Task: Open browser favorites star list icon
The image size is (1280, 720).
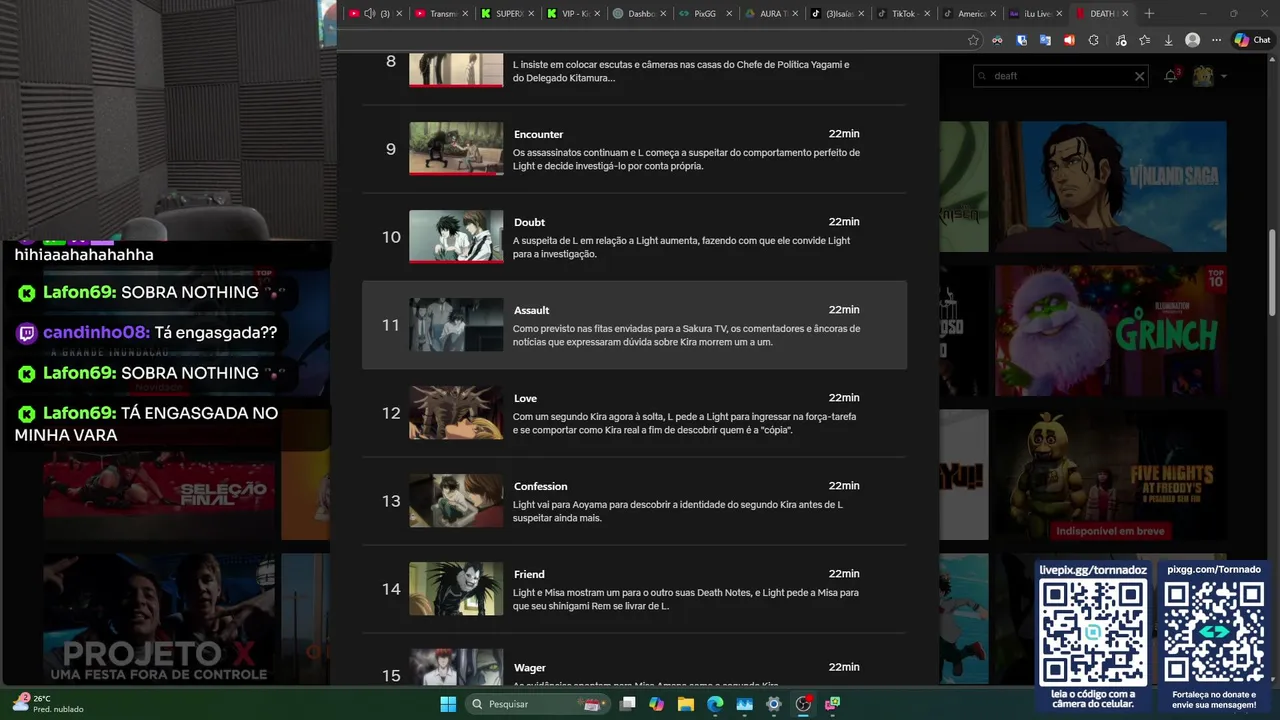Action: pos(1144,40)
